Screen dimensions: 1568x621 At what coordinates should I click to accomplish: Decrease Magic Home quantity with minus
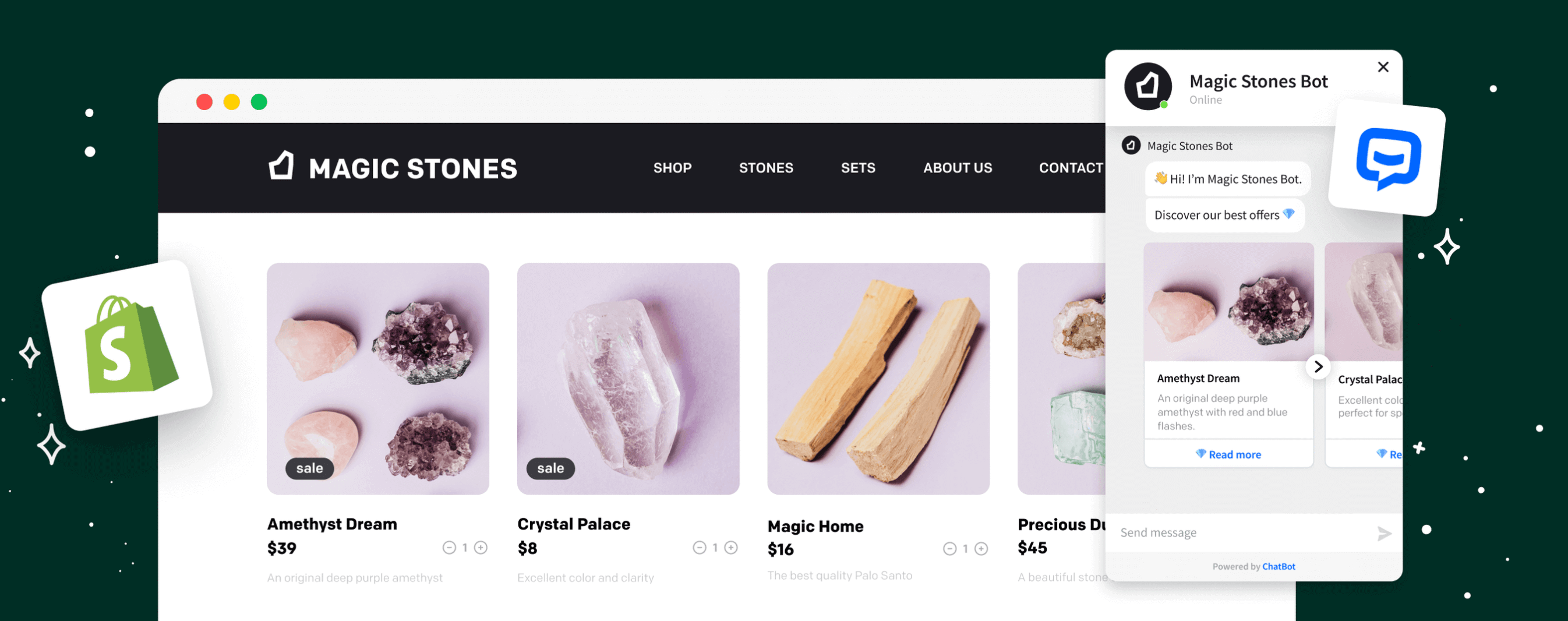click(x=949, y=549)
